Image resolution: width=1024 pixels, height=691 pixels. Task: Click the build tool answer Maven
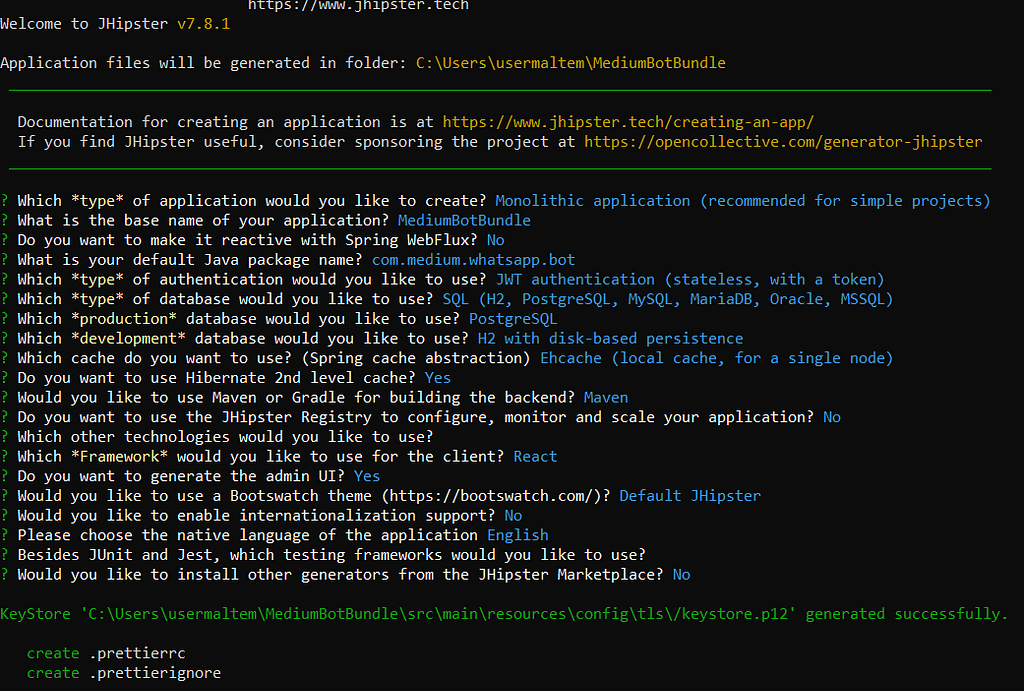point(605,397)
